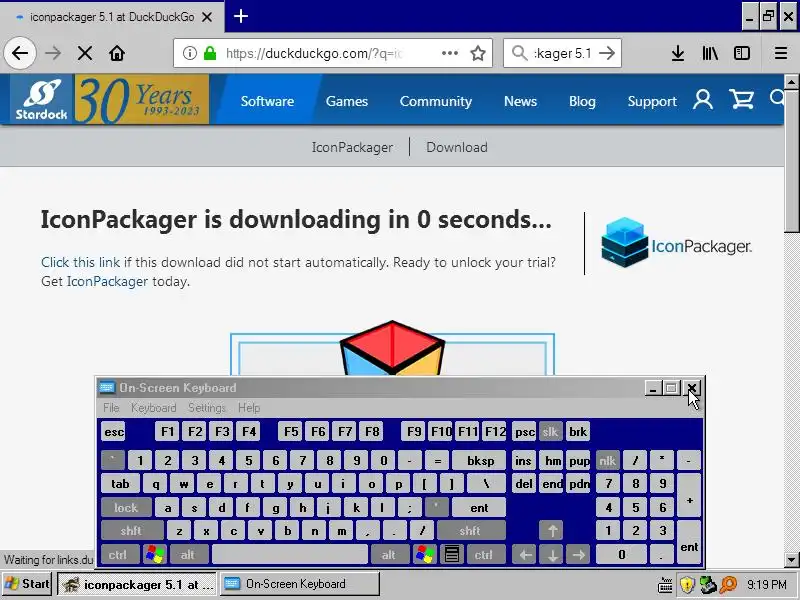The height and width of the screenshot is (600, 800).
Task: Toggle the nlk num lock key
Action: point(607,461)
